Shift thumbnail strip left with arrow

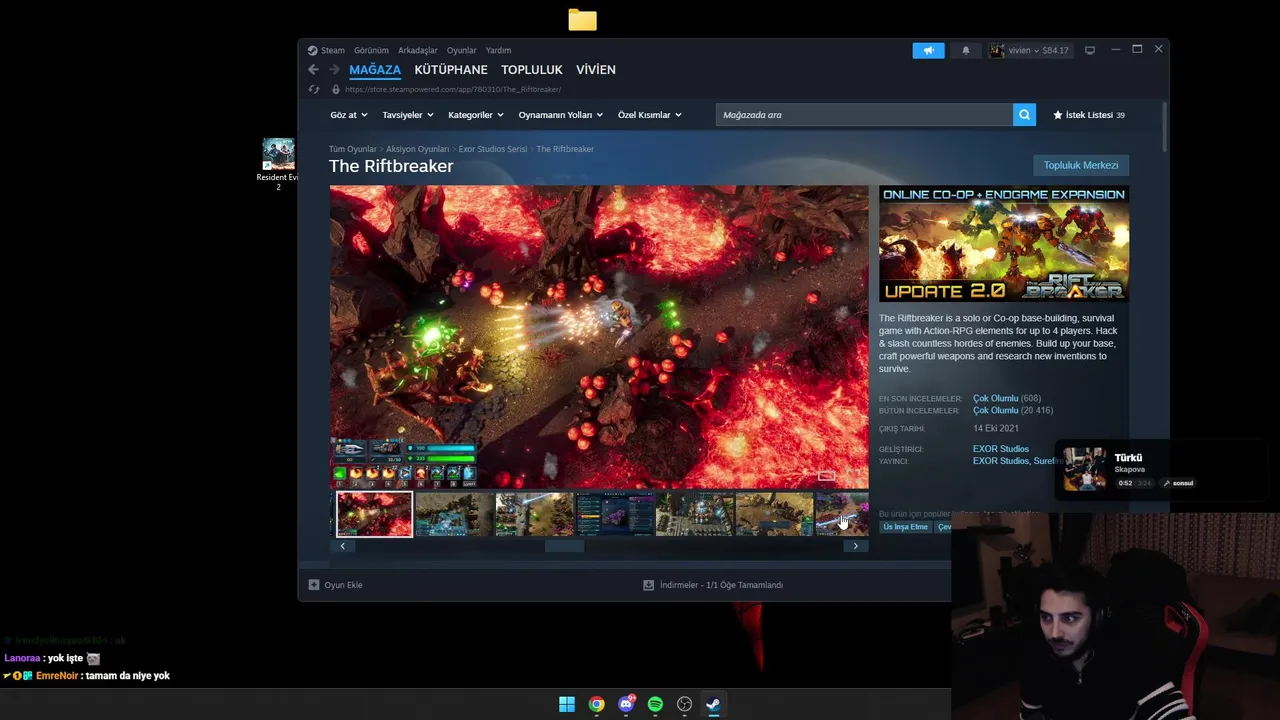coord(342,546)
